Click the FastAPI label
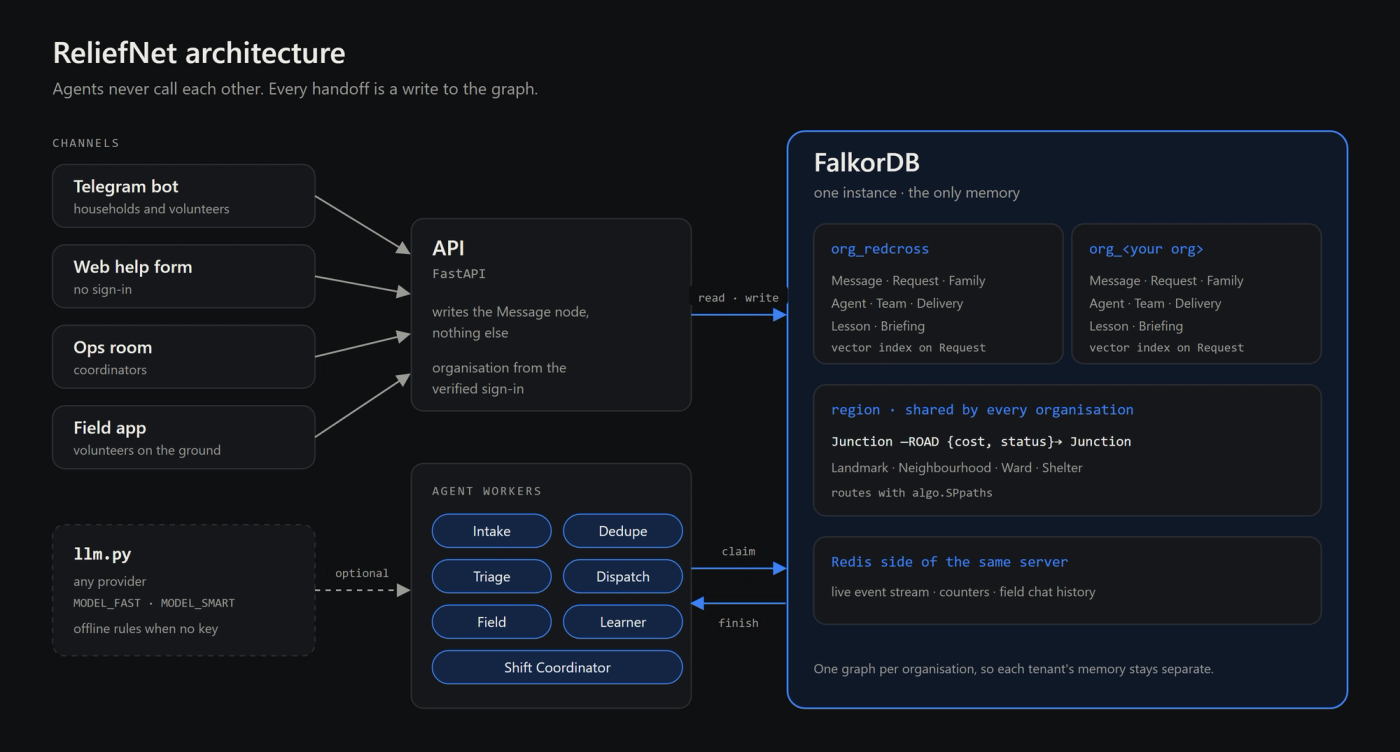Viewport: 1400px width, 752px height. [459, 273]
